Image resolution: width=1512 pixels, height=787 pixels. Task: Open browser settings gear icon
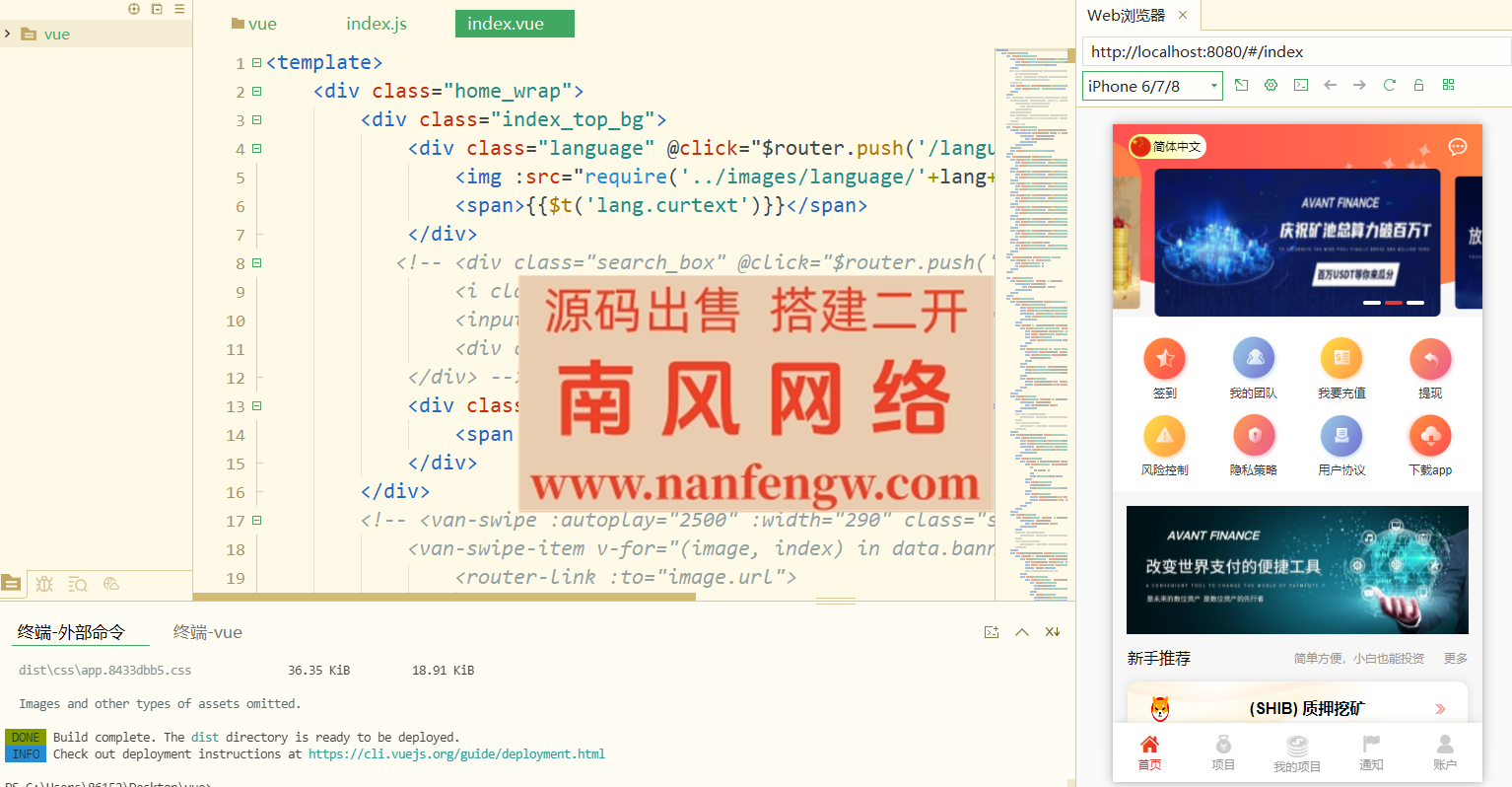pos(1271,85)
